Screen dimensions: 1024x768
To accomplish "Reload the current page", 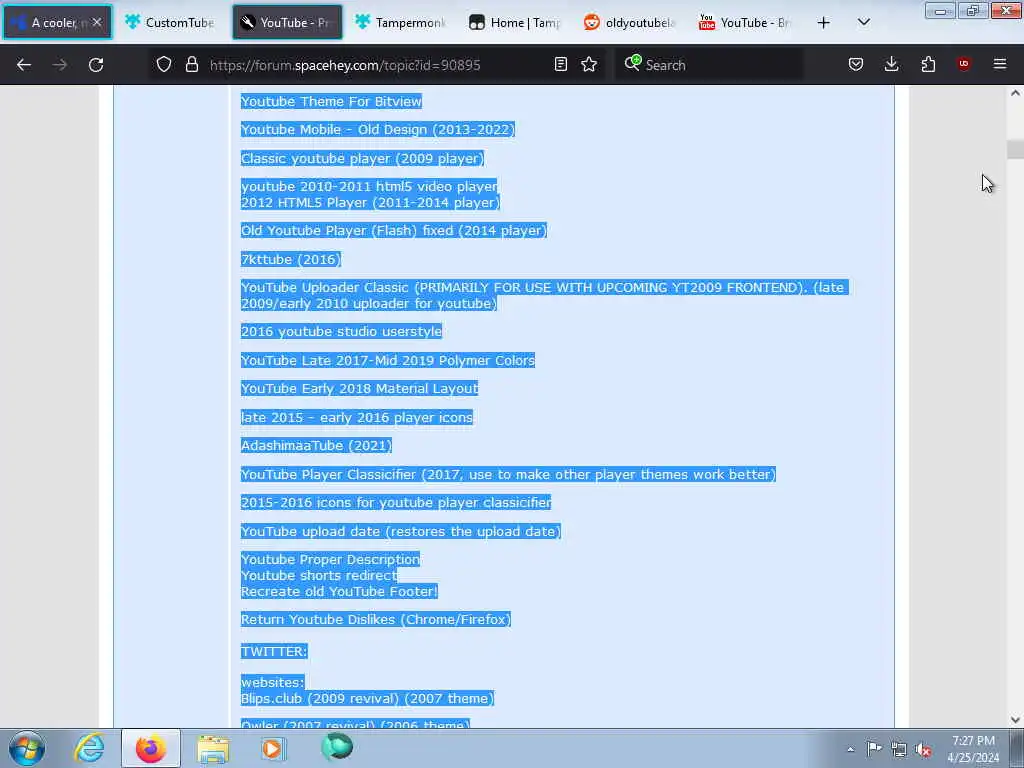I will (96, 65).
